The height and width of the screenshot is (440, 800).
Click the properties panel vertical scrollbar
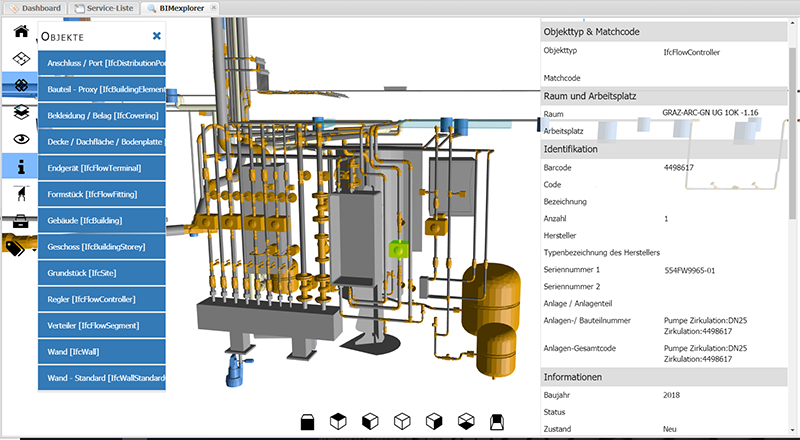point(793,133)
